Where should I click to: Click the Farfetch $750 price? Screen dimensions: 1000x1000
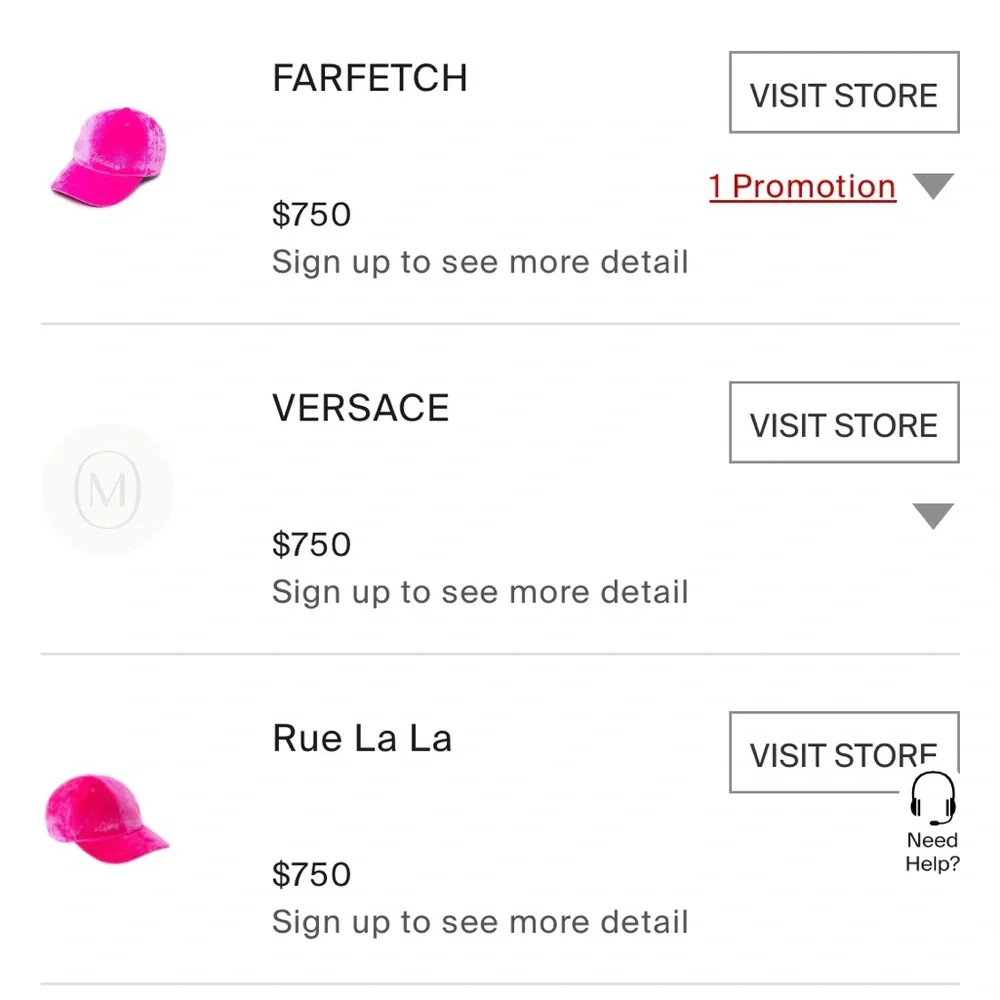[312, 214]
